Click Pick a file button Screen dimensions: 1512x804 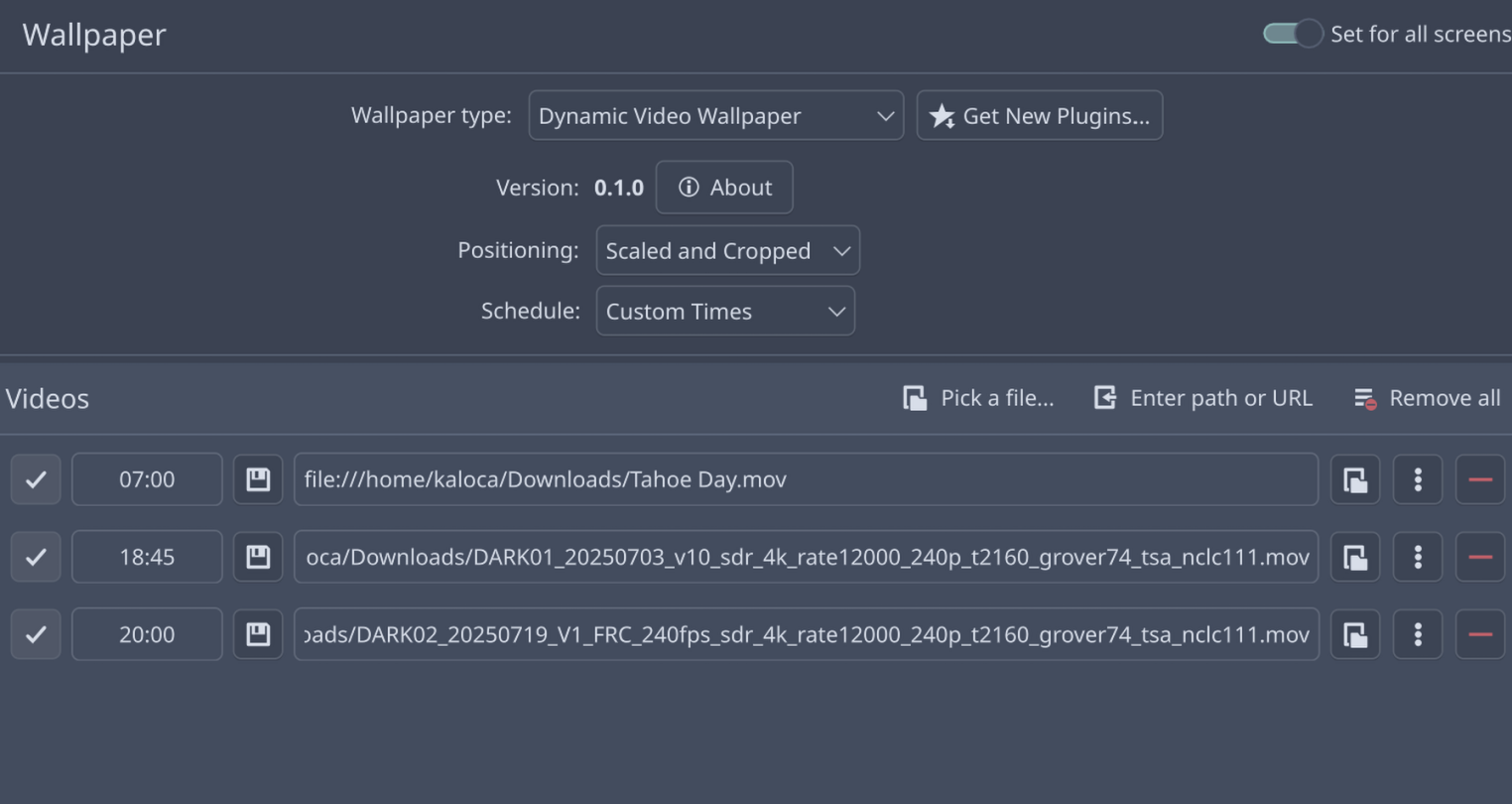[x=979, y=398]
